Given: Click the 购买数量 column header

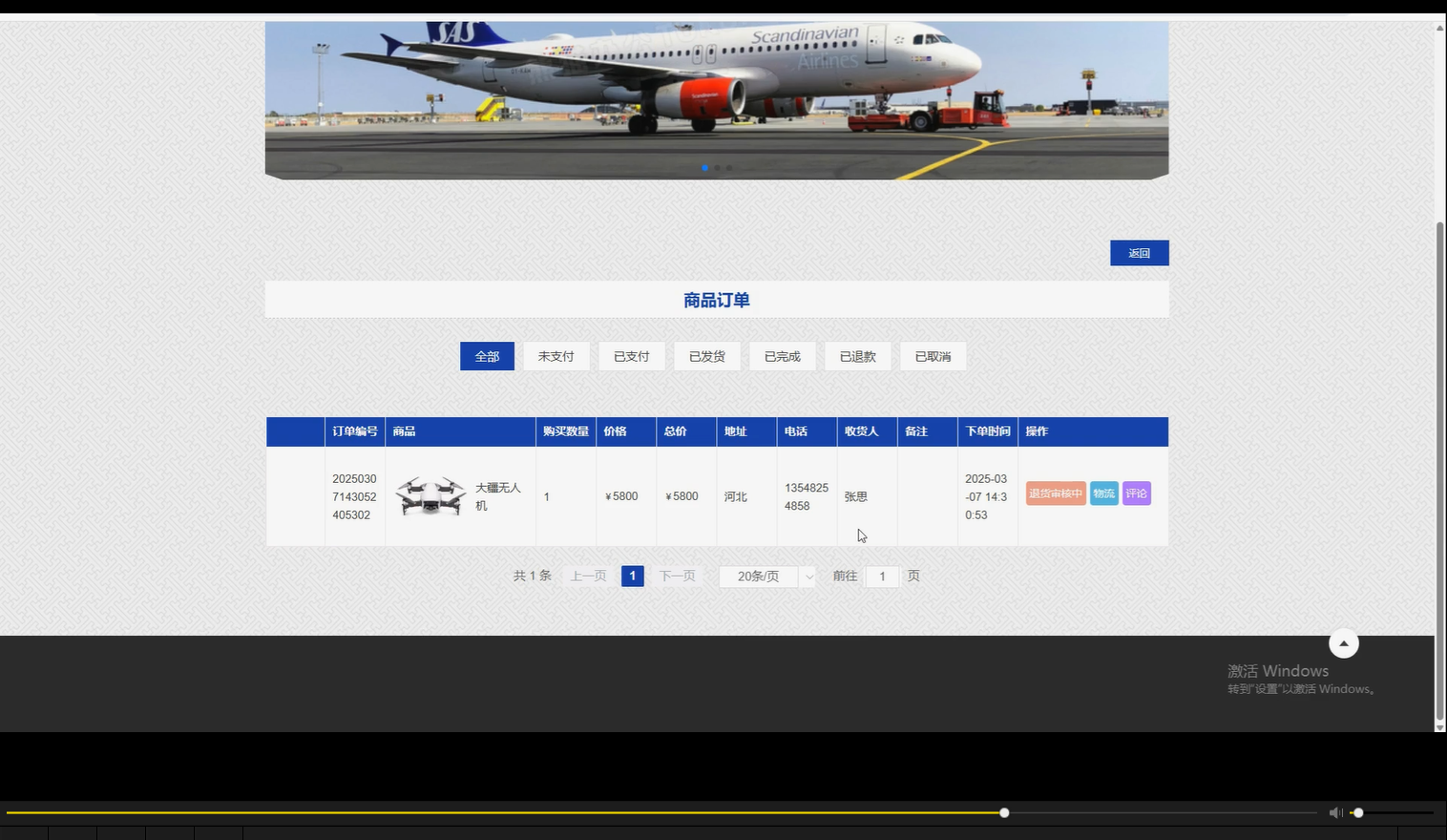Looking at the screenshot, I should [x=566, y=431].
